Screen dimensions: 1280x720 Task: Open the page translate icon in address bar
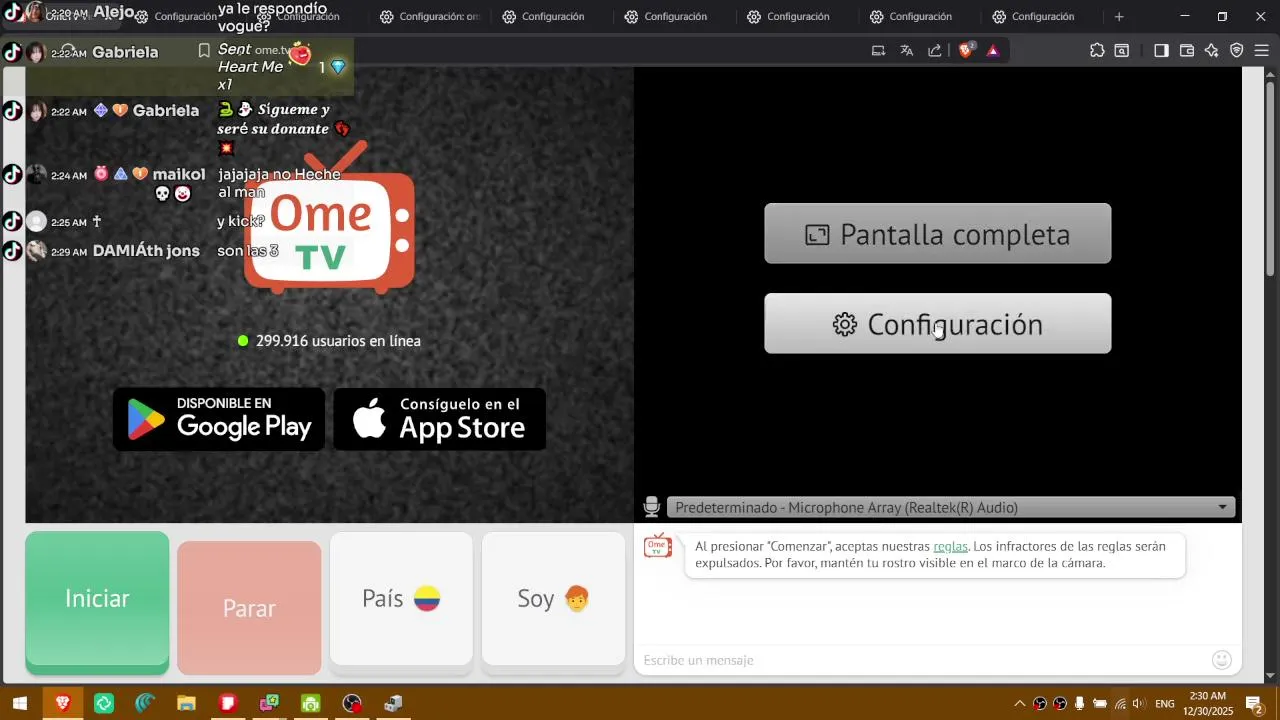[x=907, y=51]
